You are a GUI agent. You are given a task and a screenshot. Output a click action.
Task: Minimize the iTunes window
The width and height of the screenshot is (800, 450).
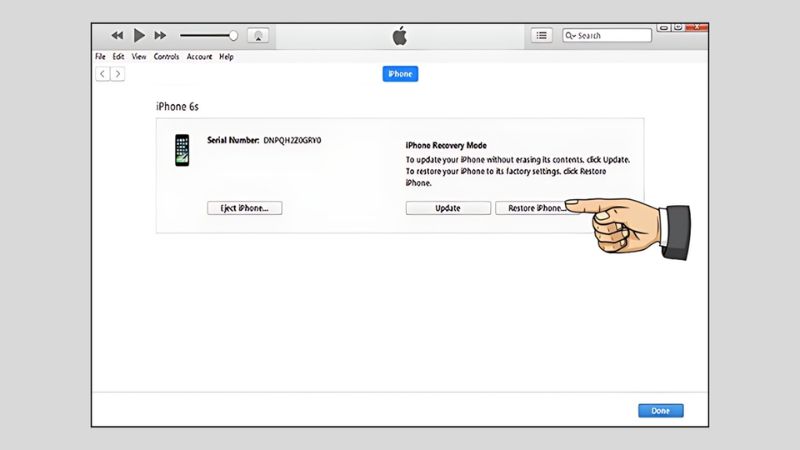664,28
